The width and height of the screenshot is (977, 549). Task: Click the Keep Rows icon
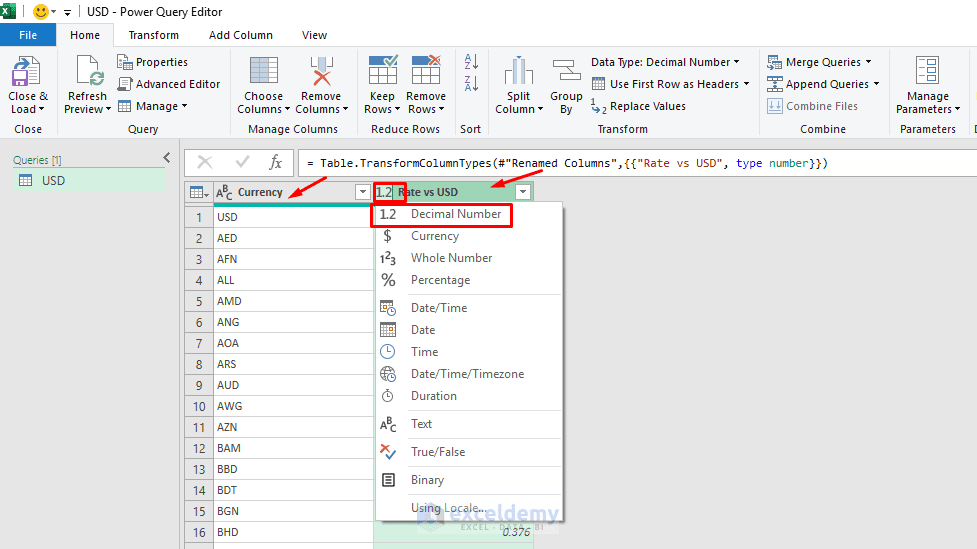point(383,70)
